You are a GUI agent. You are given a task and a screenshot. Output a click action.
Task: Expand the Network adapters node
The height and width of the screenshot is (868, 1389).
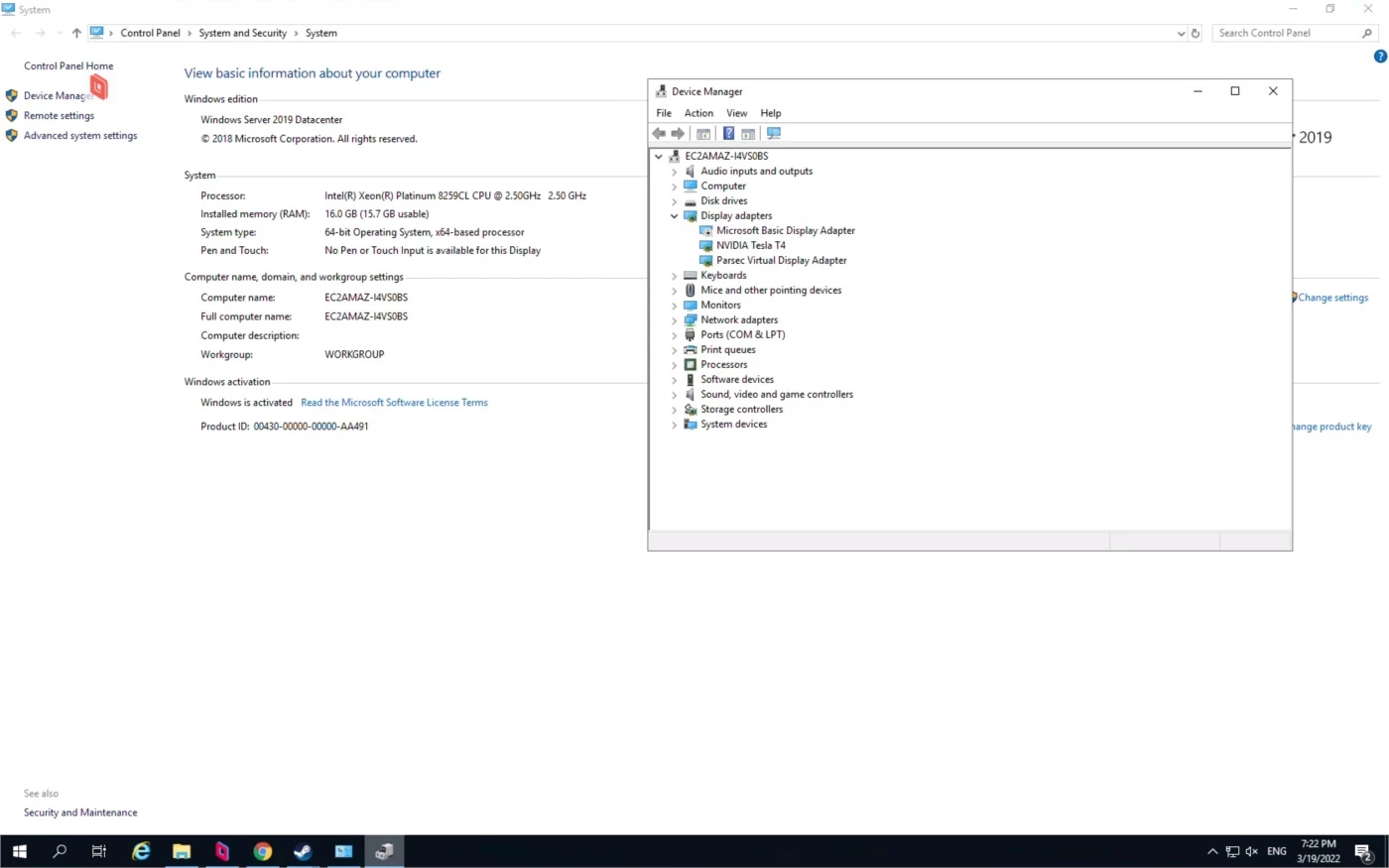675,319
